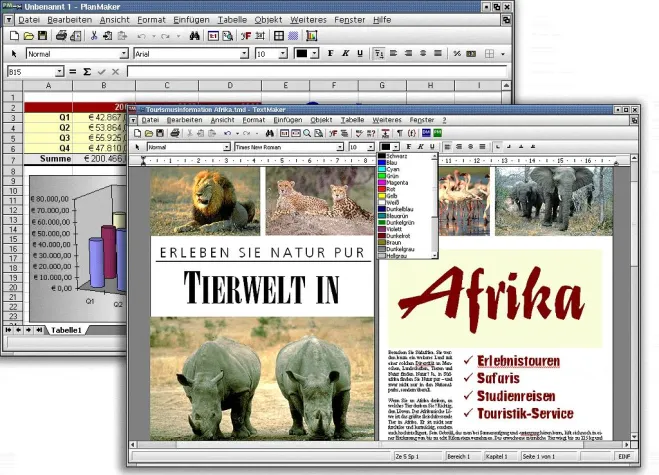Click the binoculars search icon in TextMaker
Screen dimensions: 659x475
(x=270, y=132)
